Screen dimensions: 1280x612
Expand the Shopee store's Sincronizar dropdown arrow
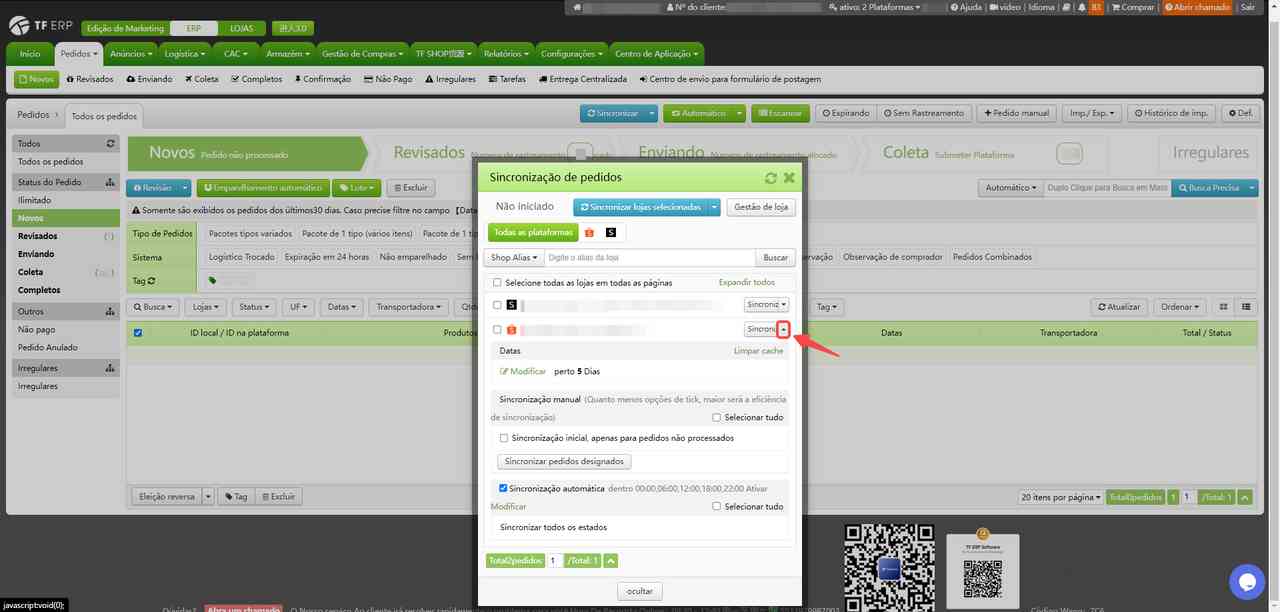coord(784,329)
